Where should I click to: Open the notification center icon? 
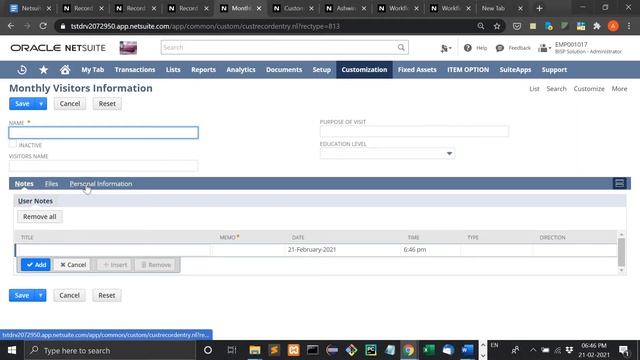[x=624, y=350]
